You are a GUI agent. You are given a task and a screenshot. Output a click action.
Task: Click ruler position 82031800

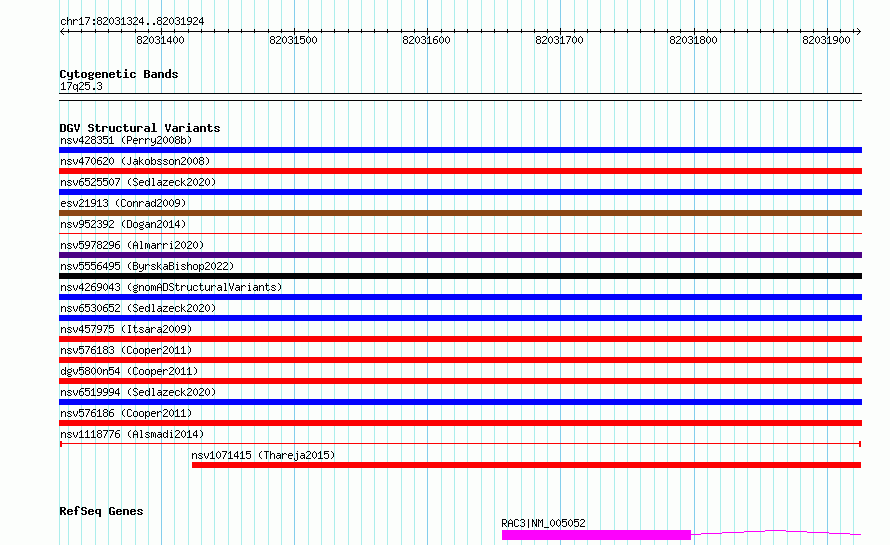pos(693,40)
